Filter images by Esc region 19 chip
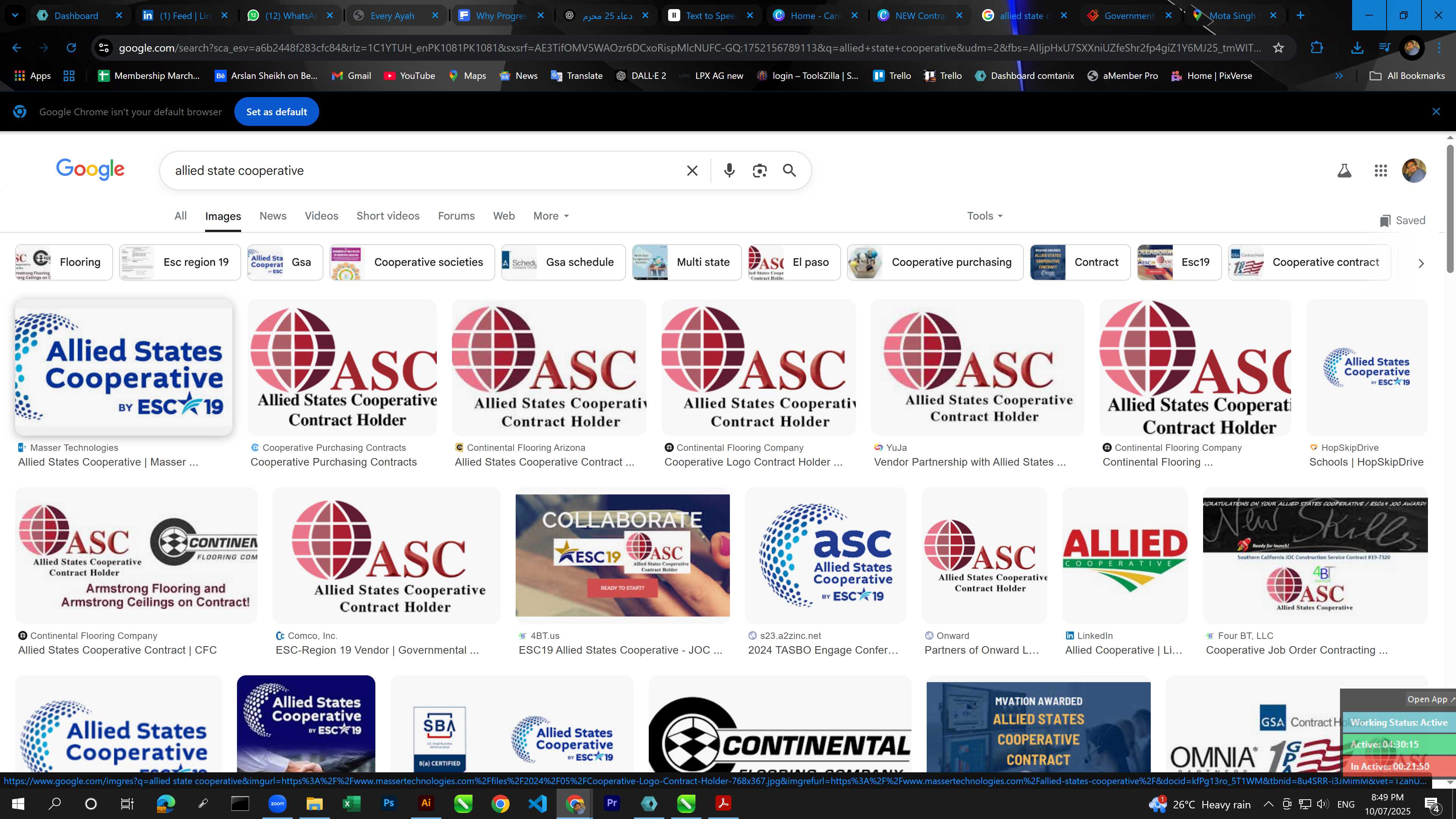The width and height of the screenshot is (1456, 819). (x=180, y=262)
